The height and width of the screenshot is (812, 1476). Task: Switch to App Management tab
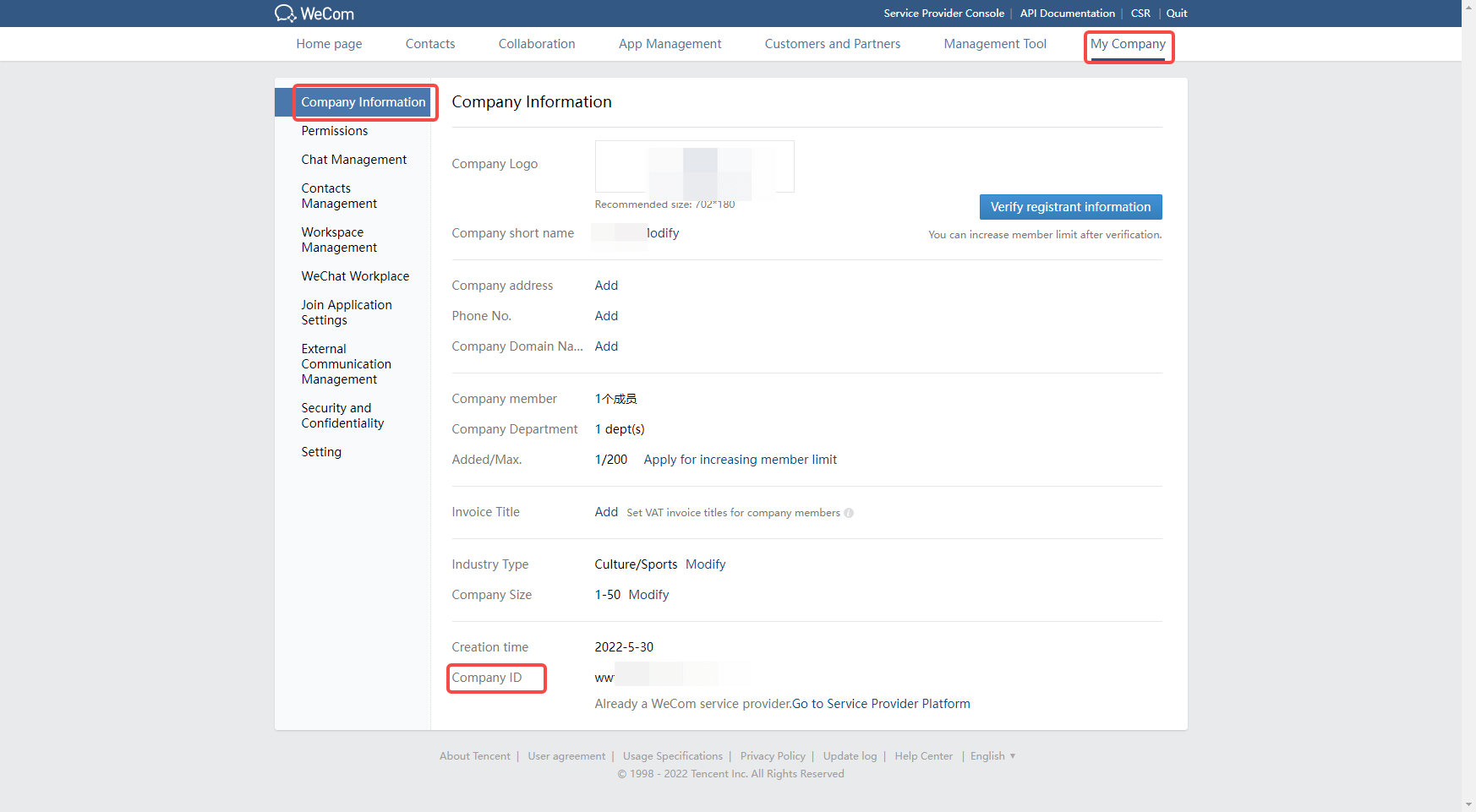pos(670,44)
